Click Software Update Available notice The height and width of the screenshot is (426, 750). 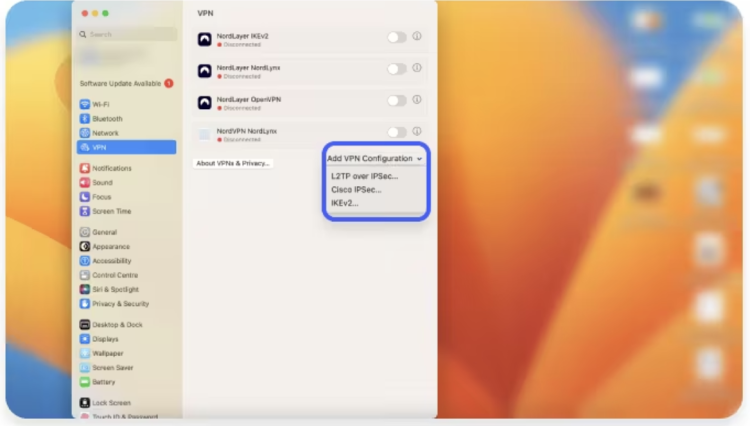[x=126, y=83]
